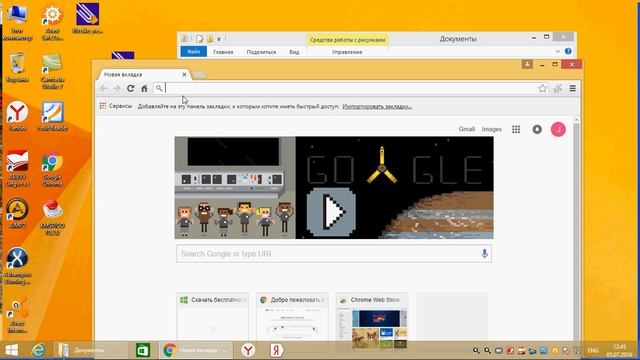
Task: Click Средства работы с рисунками contextual tab
Action: pyautogui.click(x=347, y=40)
